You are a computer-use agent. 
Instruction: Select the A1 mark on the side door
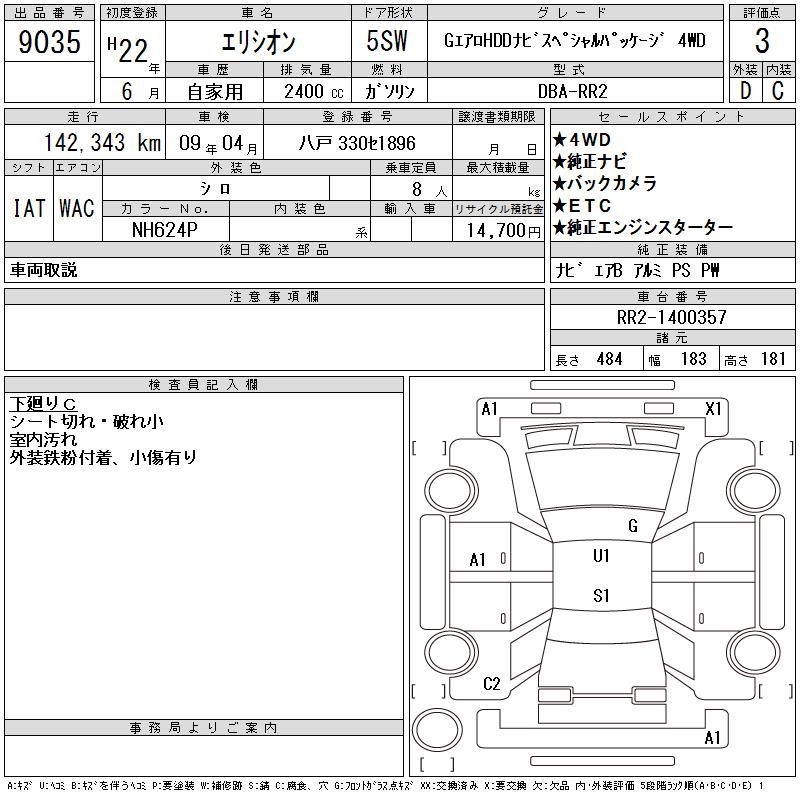478,560
